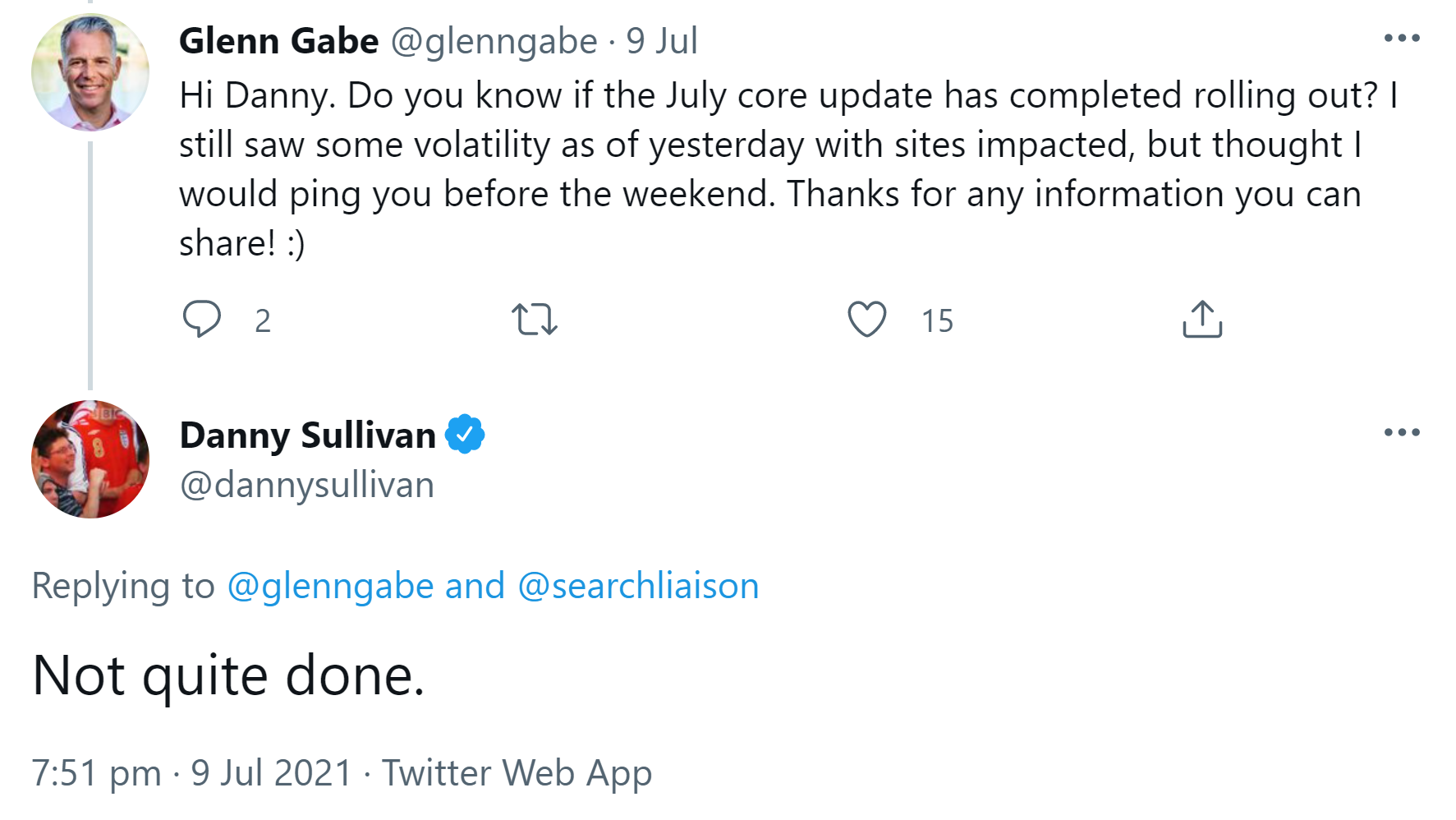The height and width of the screenshot is (820, 1456).
Task: Select the tweet text Not quite done
Action: coord(228,675)
